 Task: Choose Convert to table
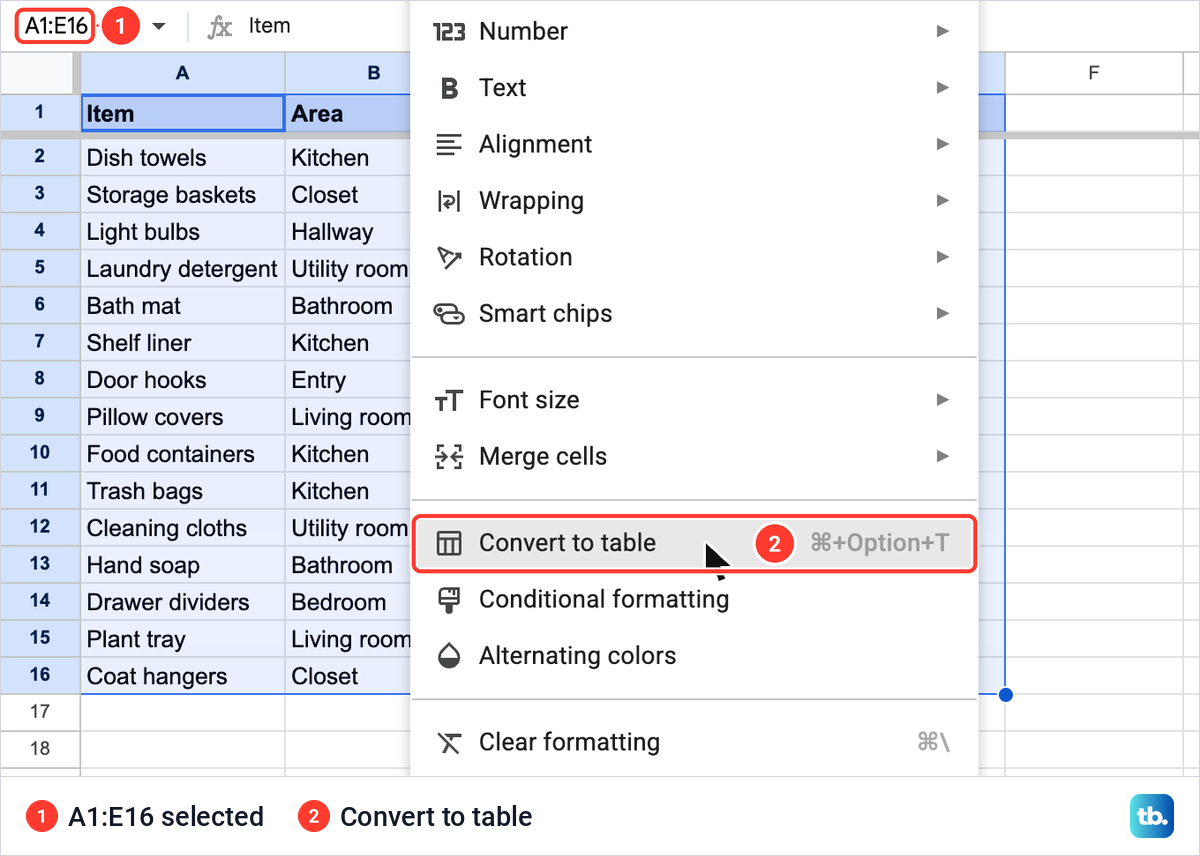(694, 543)
